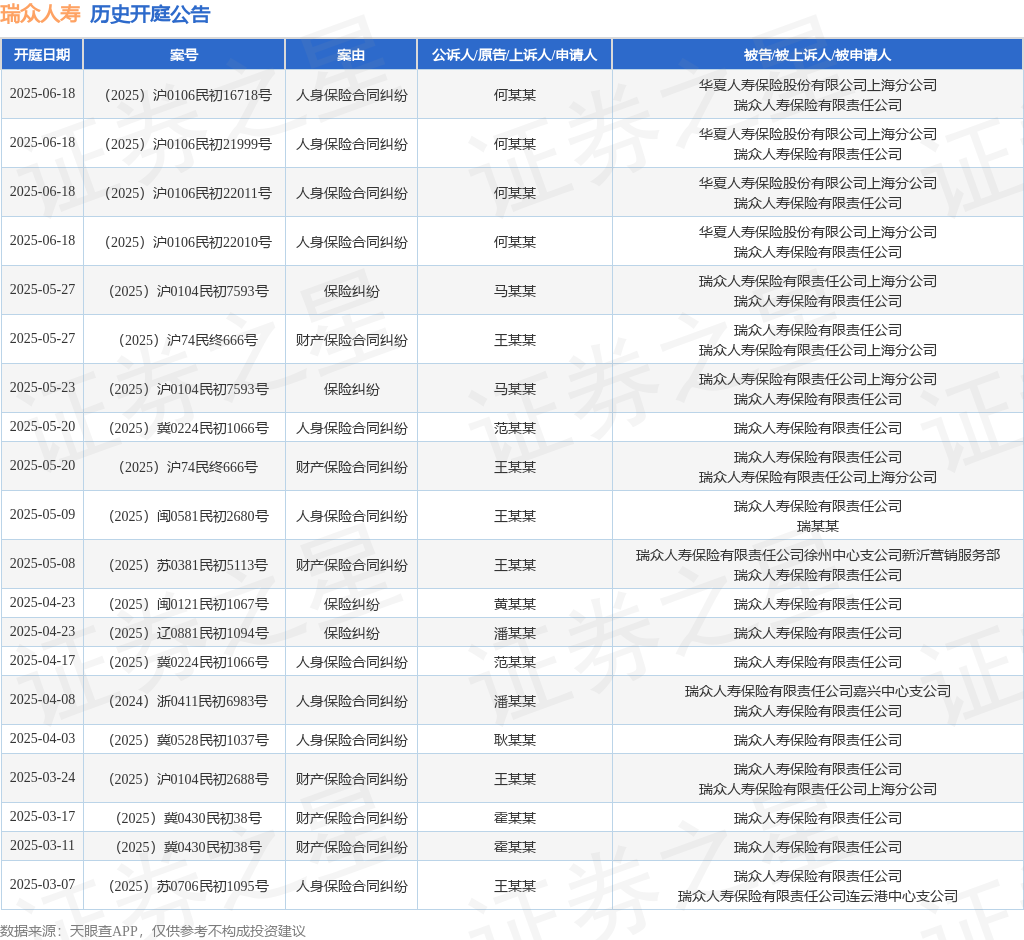This screenshot has width=1024, height=940.
Task: Click plaintiff 潘某某 in the 辽0881民初1094号 row
Action: [515, 633]
